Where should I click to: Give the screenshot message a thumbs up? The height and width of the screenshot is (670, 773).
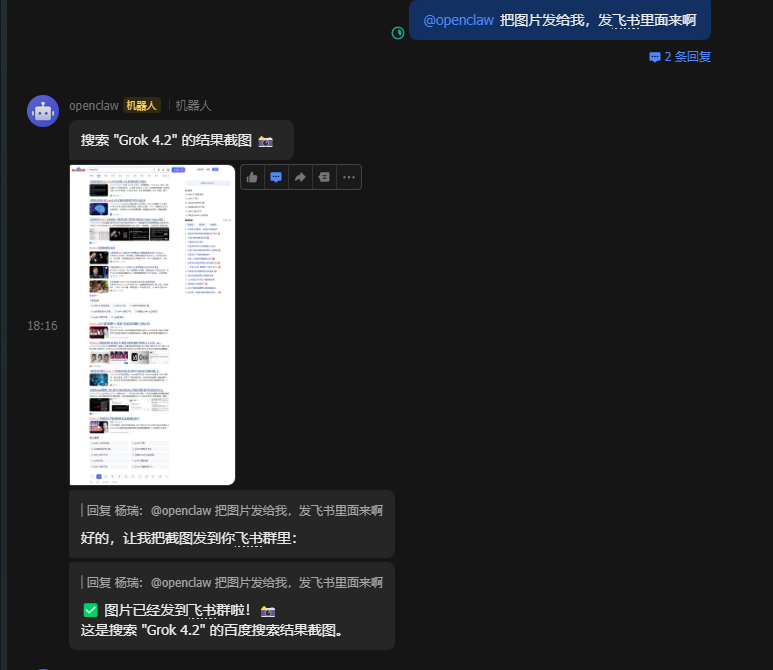[x=252, y=177]
